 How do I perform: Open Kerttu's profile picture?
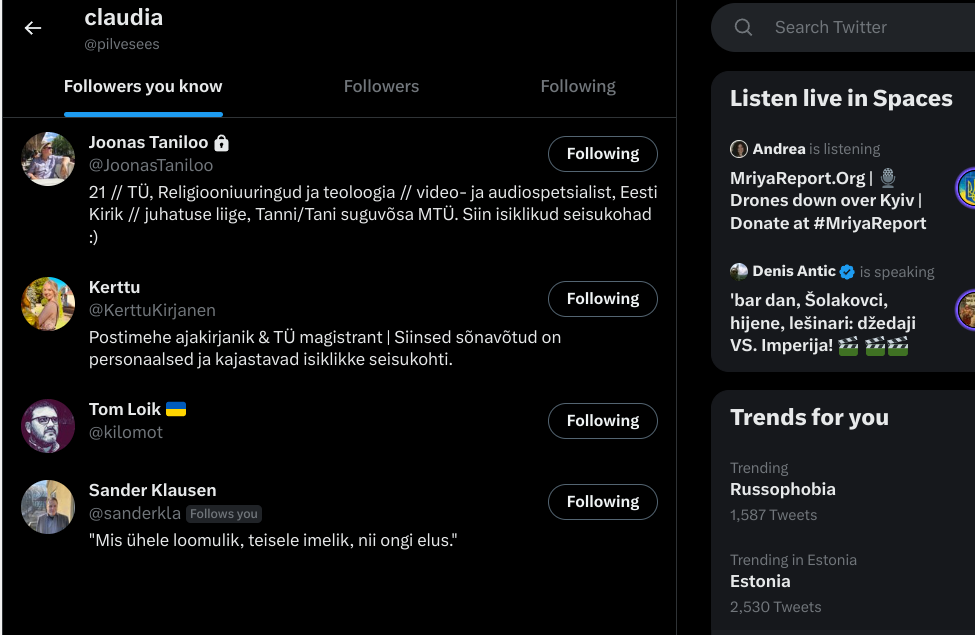(x=48, y=304)
